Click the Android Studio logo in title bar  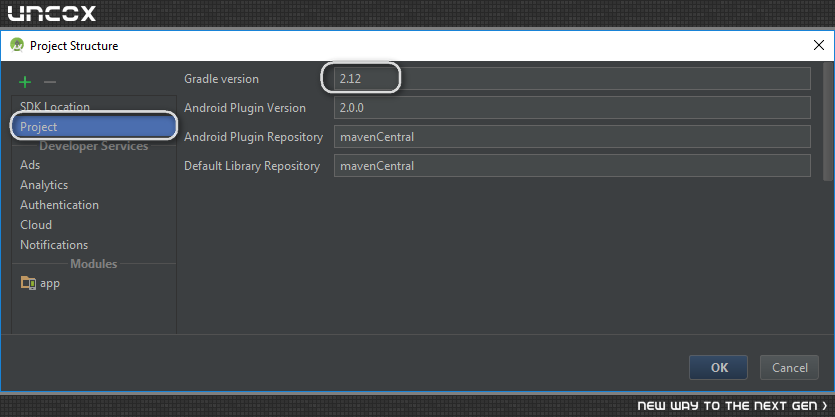coord(18,45)
